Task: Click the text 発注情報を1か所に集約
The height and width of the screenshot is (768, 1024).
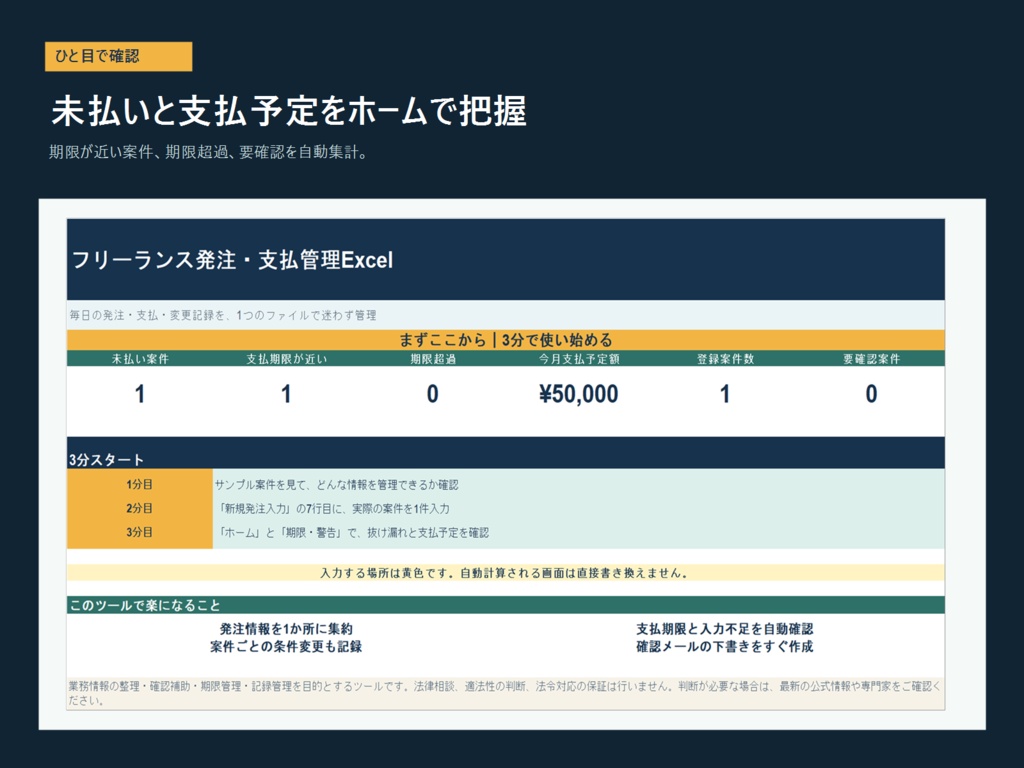Action: [286, 629]
